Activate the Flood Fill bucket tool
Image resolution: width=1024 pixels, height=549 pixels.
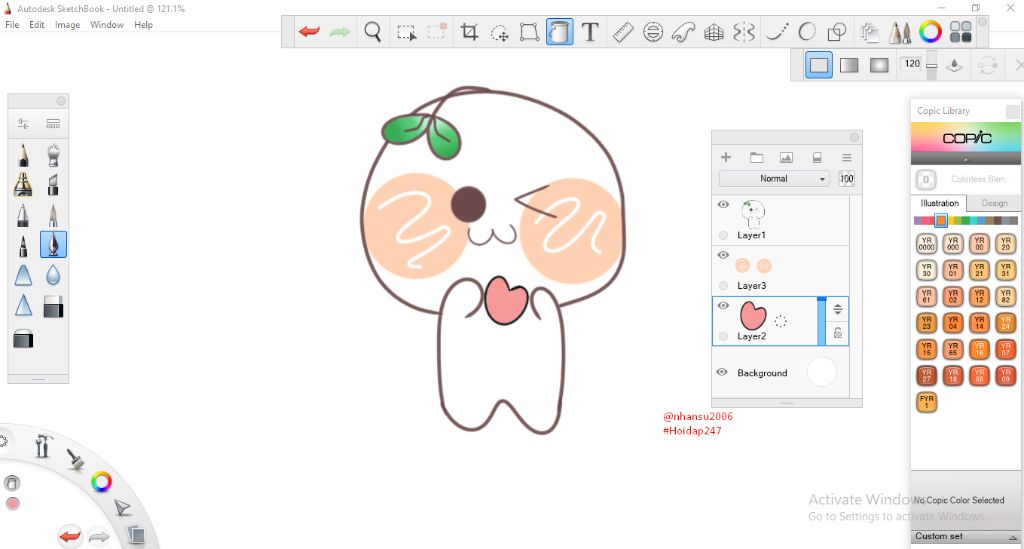pyautogui.click(x=560, y=31)
